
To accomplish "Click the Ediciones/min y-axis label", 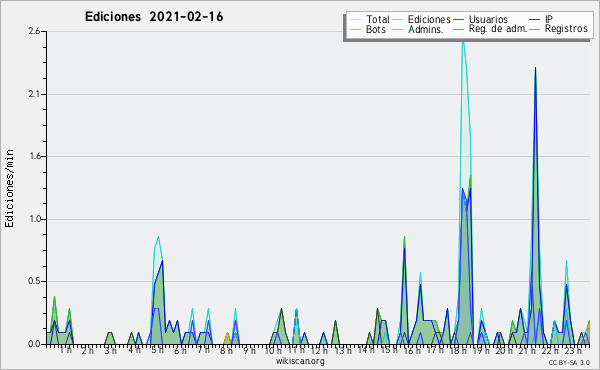I will (x=9, y=188).
